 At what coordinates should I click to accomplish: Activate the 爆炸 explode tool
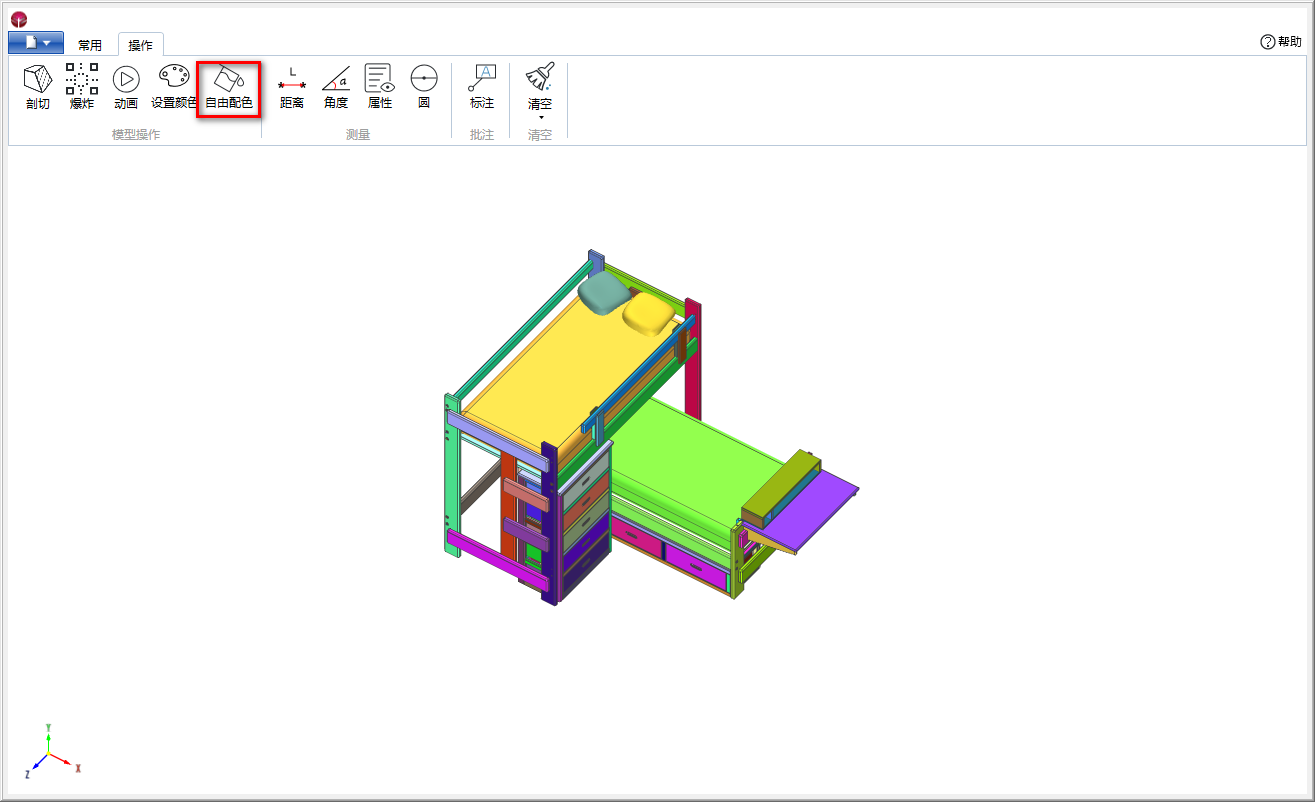(x=82, y=87)
